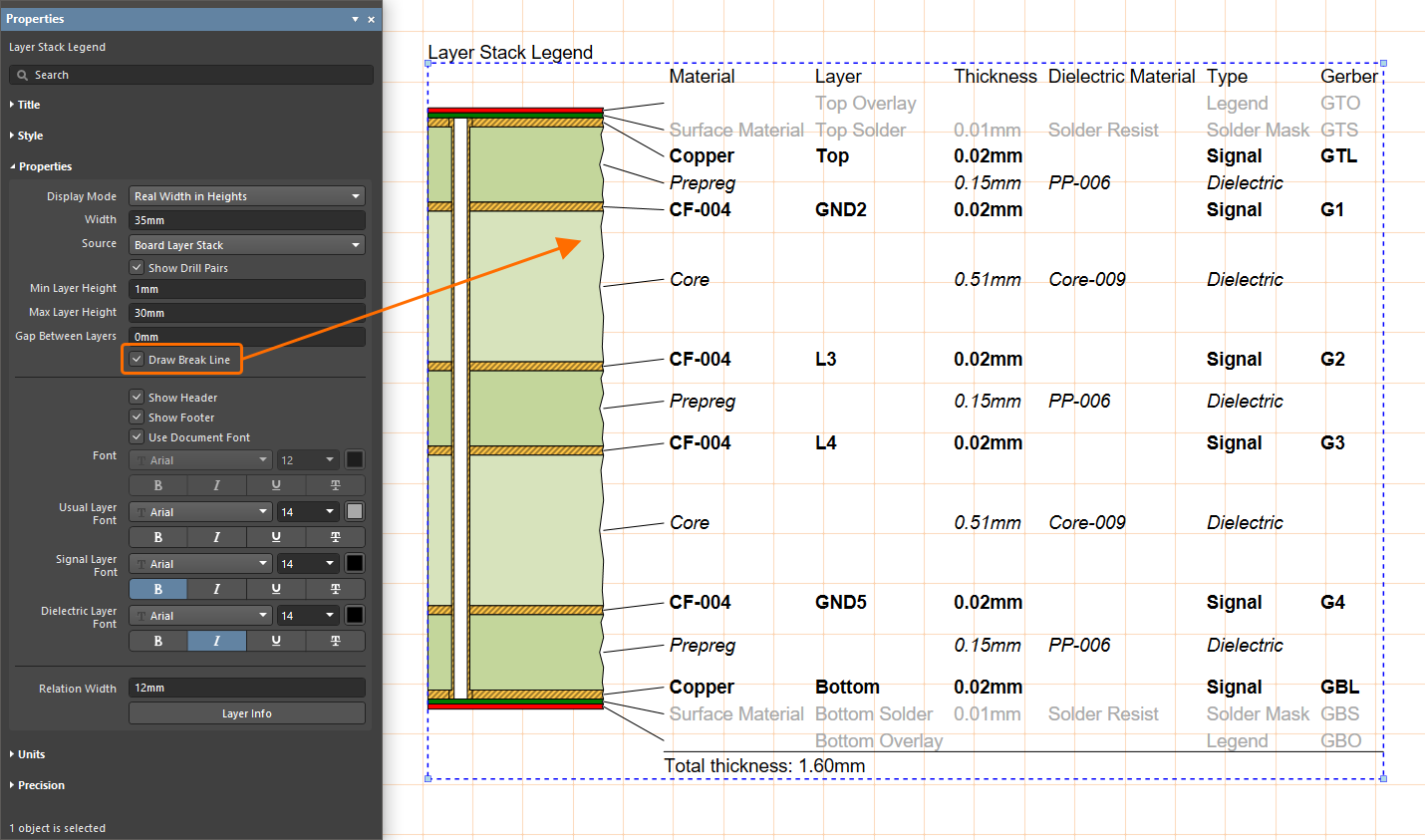
Task: Toggle Underline for Usual Layer Font
Action: click(x=276, y=537)
